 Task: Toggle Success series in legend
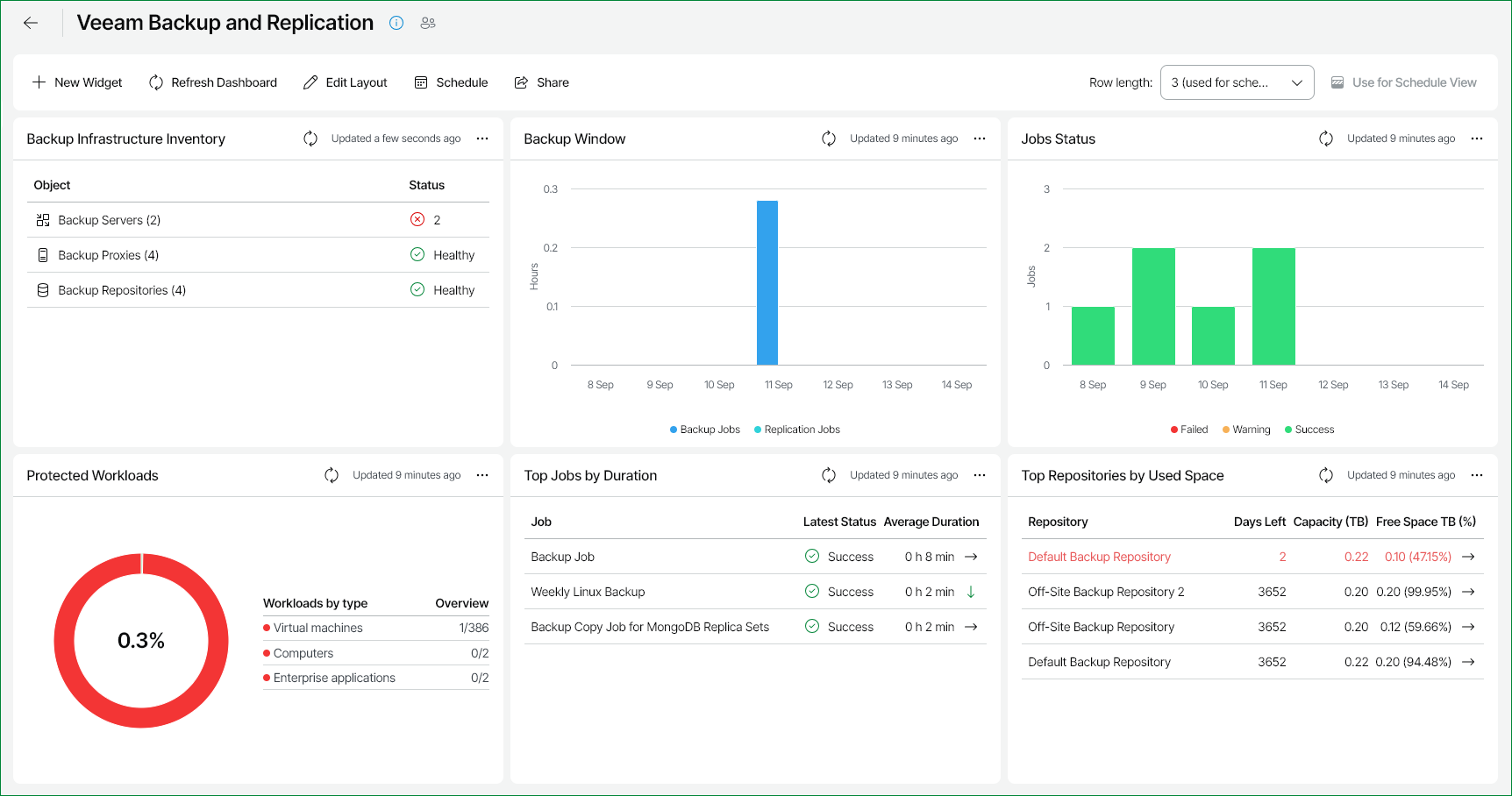(1309, 430)
